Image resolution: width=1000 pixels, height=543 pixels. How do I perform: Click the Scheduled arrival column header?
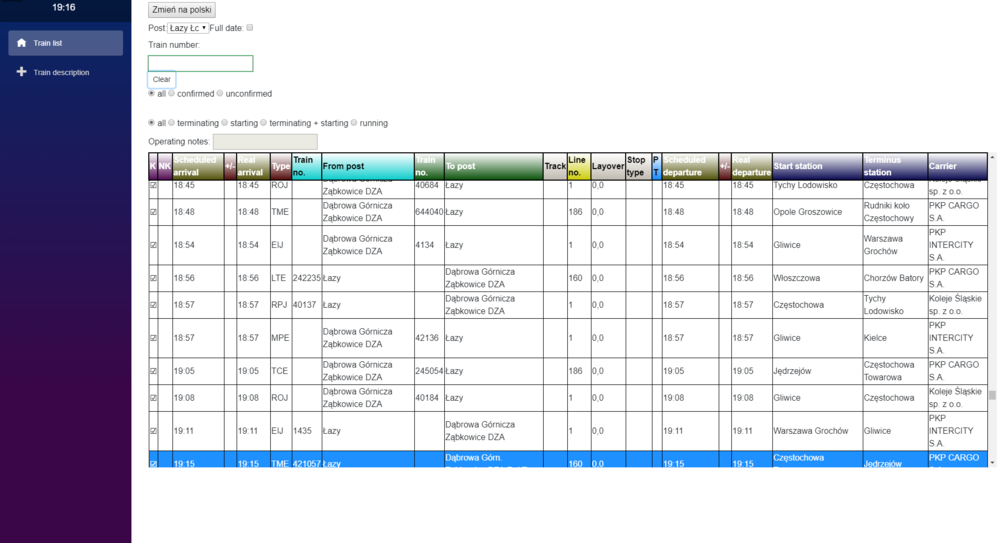click(198, 166)
